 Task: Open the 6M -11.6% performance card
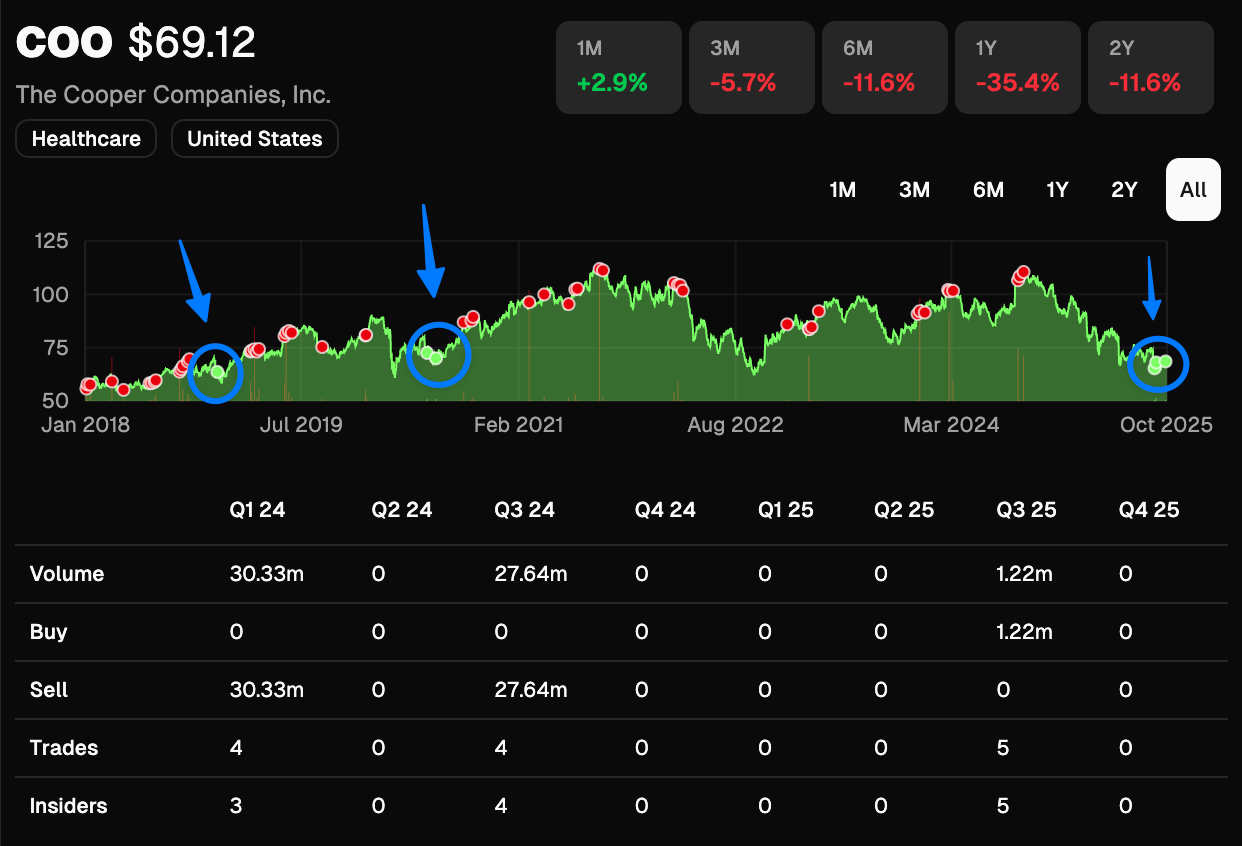point(884,67)
